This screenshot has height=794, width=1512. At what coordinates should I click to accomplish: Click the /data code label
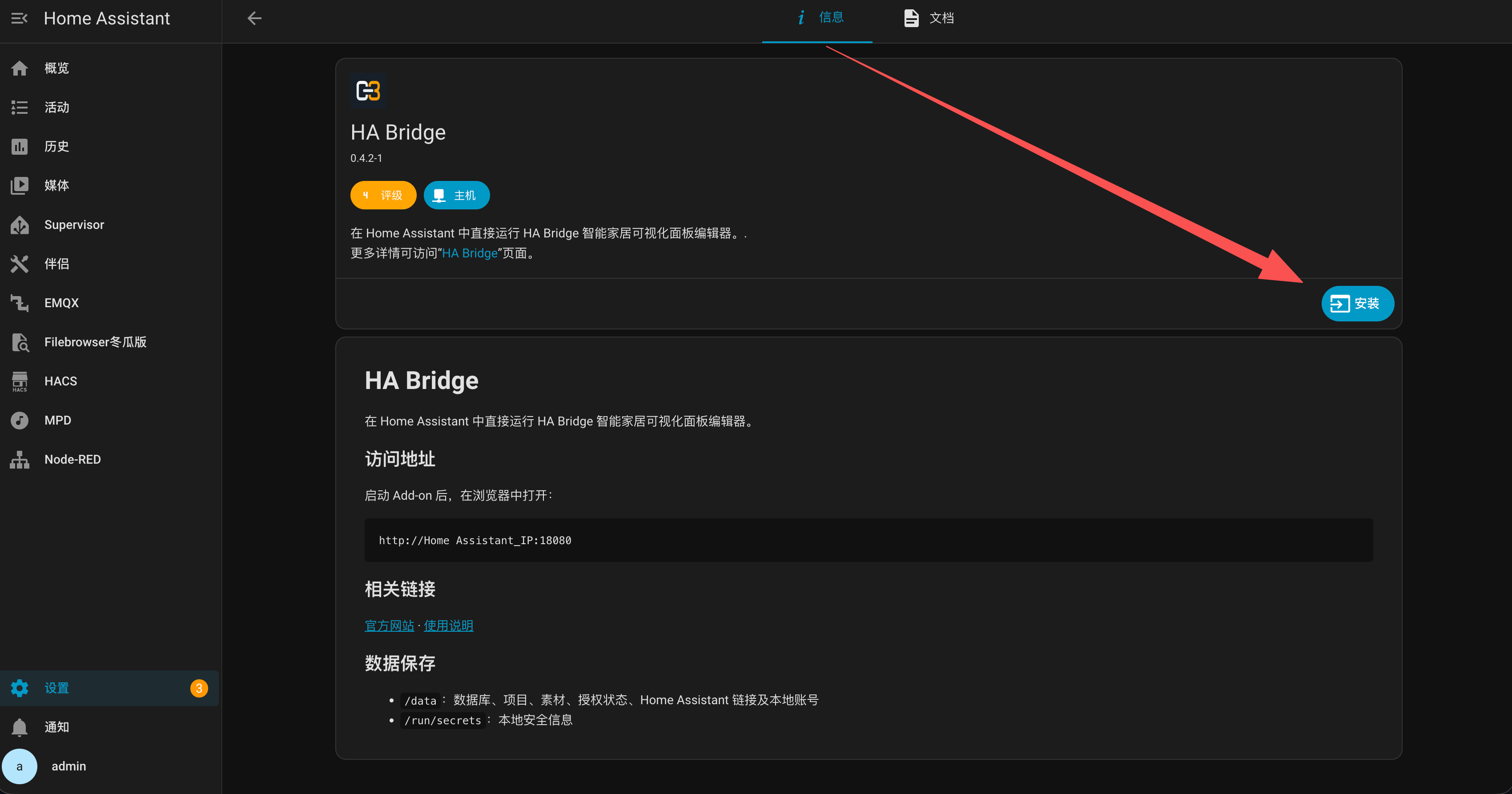tap(420, 700)
